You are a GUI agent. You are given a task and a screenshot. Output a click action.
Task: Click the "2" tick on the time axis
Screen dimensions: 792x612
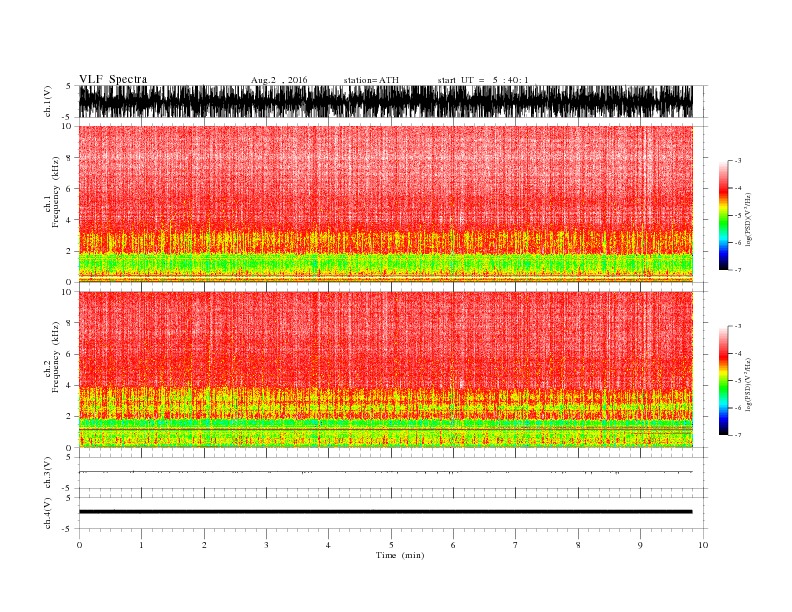204,545
